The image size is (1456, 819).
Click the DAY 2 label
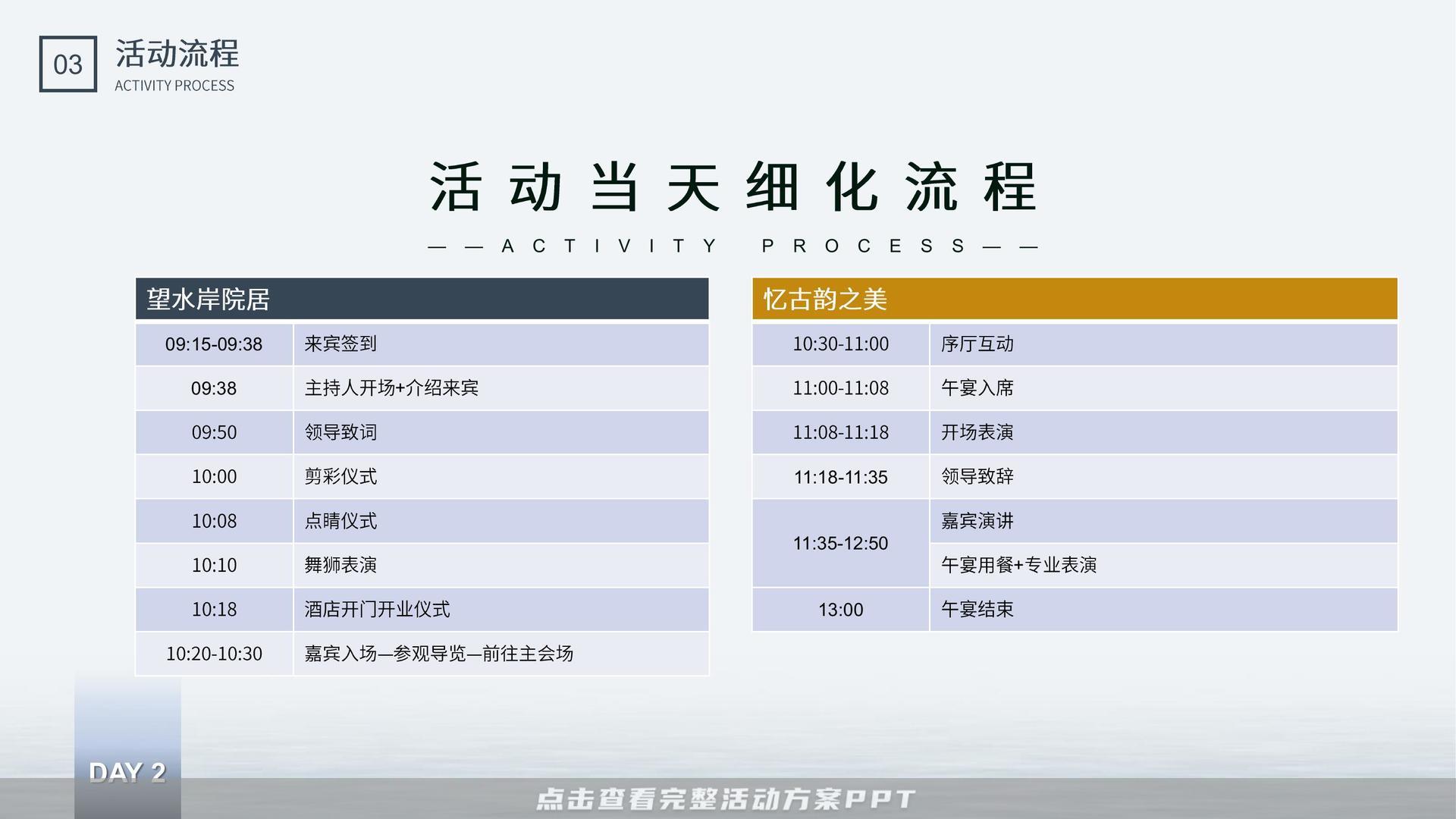point(127,773)
